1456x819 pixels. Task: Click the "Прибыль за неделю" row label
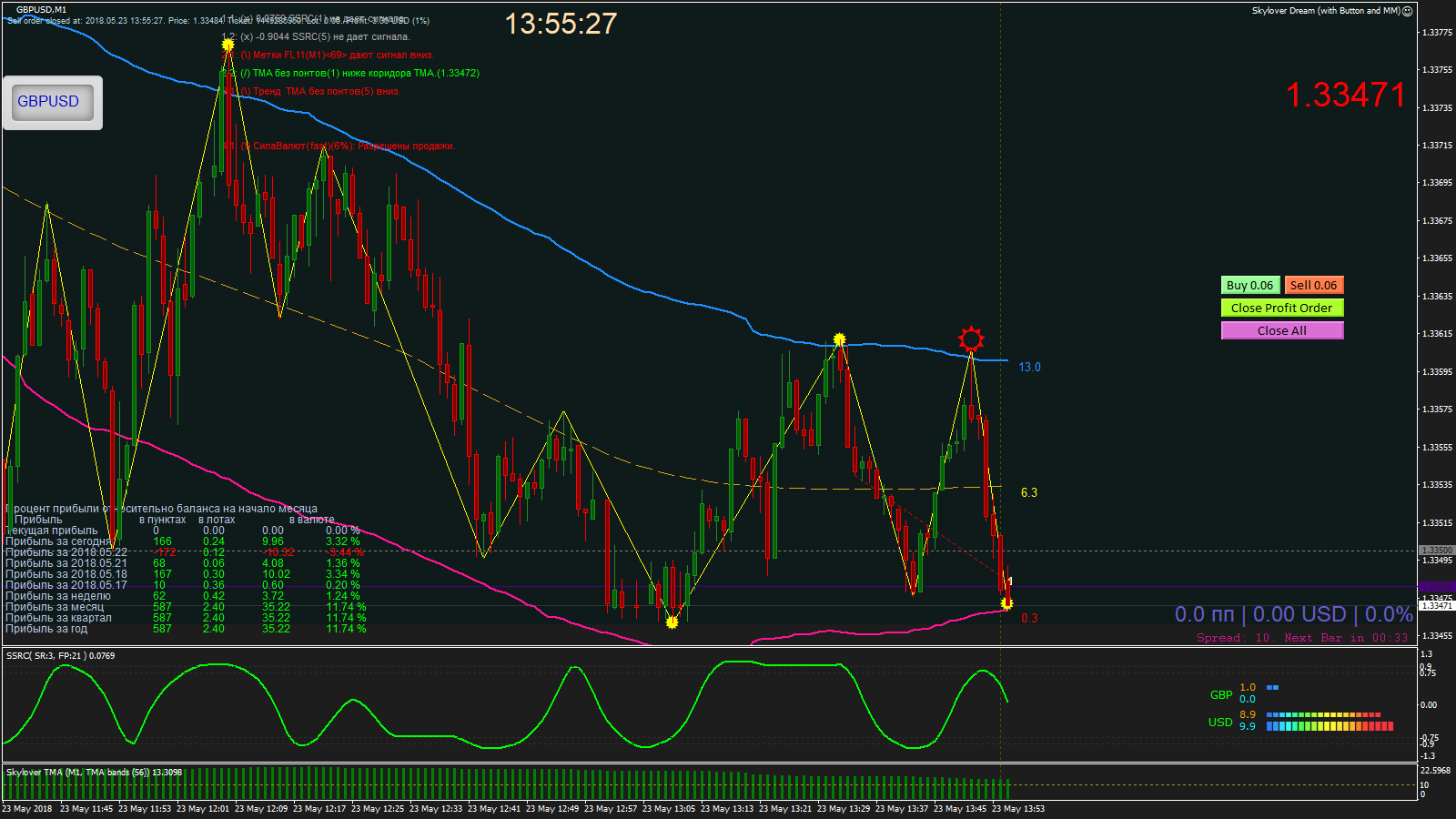(x=58, y=596)
